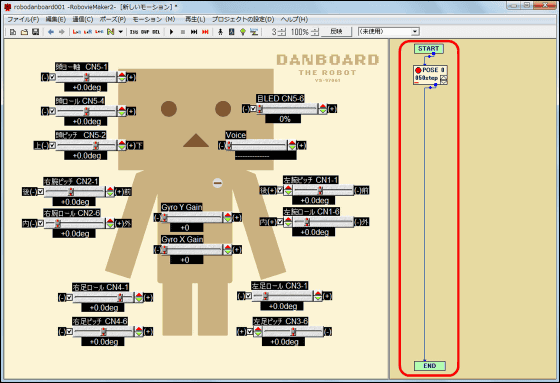The width and height of the screenshot is (560, 383).
Task: Toggle the 右腕ピッチ CN2-1 checkbox
Action: click(x=41, y=192)
